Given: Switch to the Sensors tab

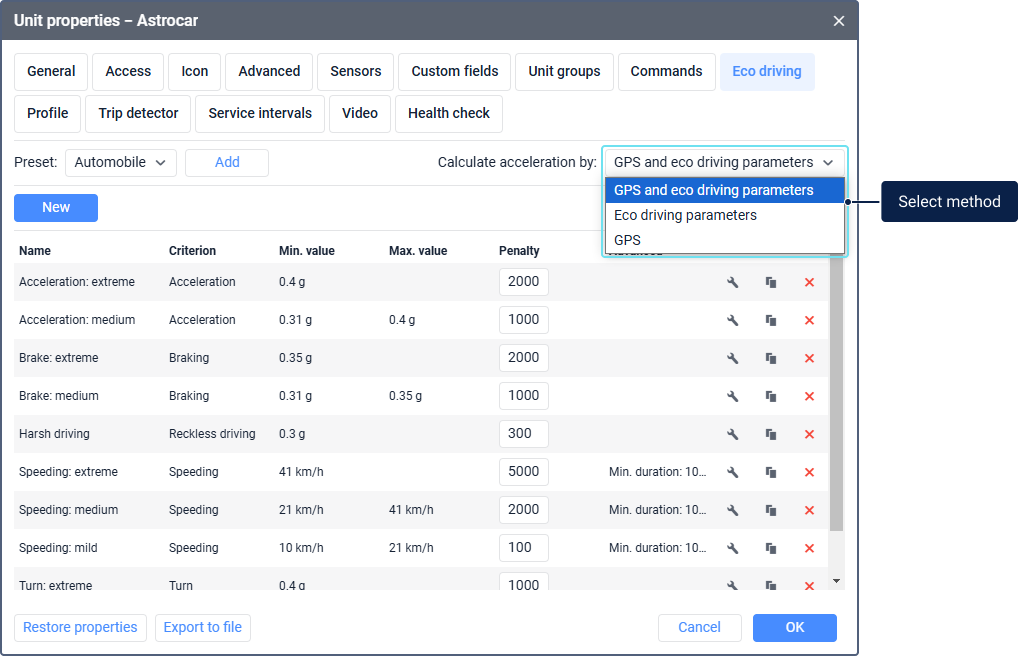Looking at the screenshot, I should coord(356,71).
